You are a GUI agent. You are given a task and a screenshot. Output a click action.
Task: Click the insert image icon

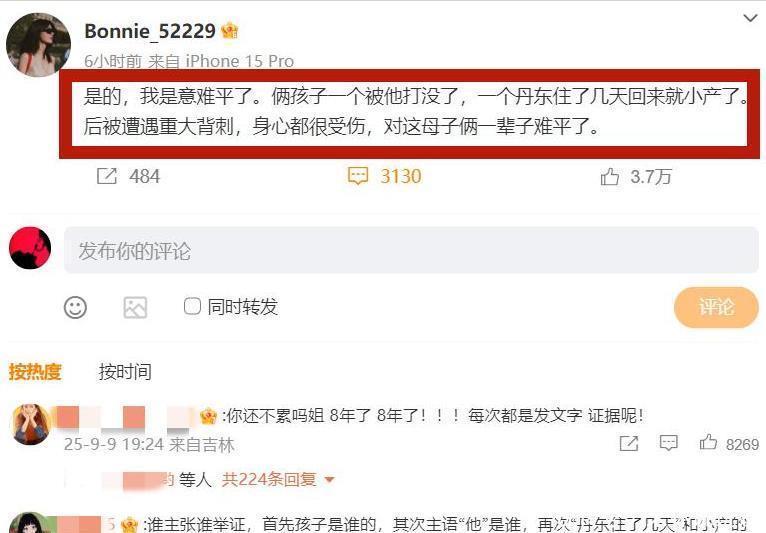click(135, 307)
